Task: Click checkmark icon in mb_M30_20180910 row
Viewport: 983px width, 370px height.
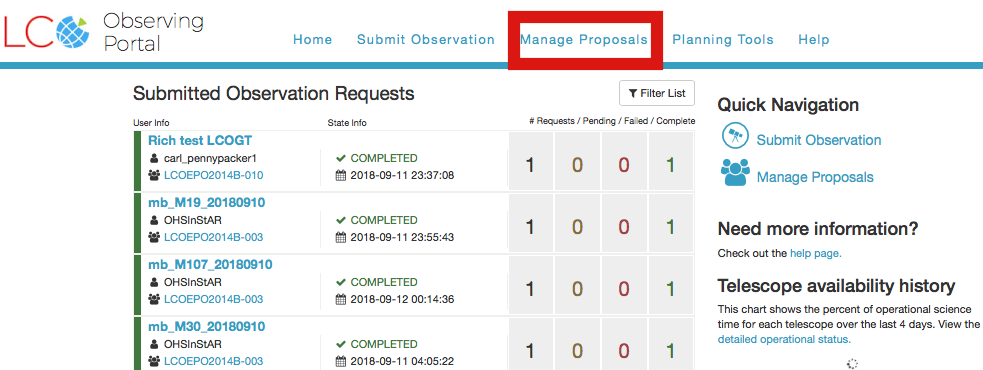Action: tap(341, 344)
